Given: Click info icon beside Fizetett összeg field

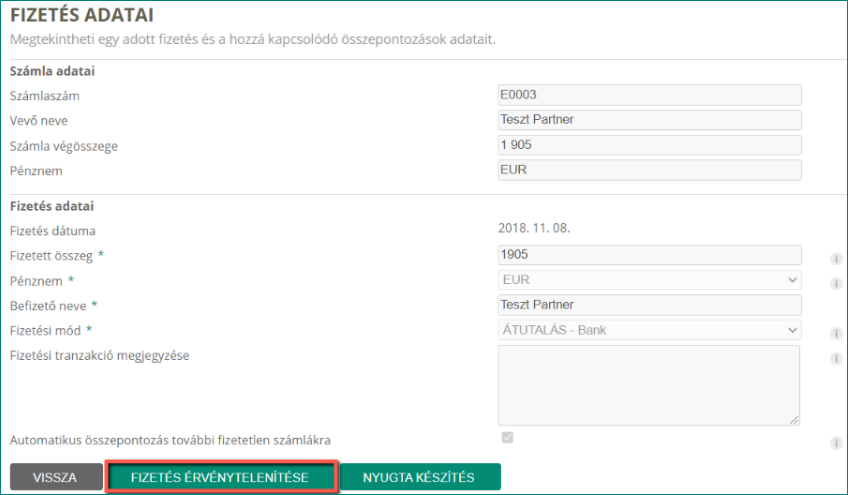Looking at the screenshot, I should (836, 259).
